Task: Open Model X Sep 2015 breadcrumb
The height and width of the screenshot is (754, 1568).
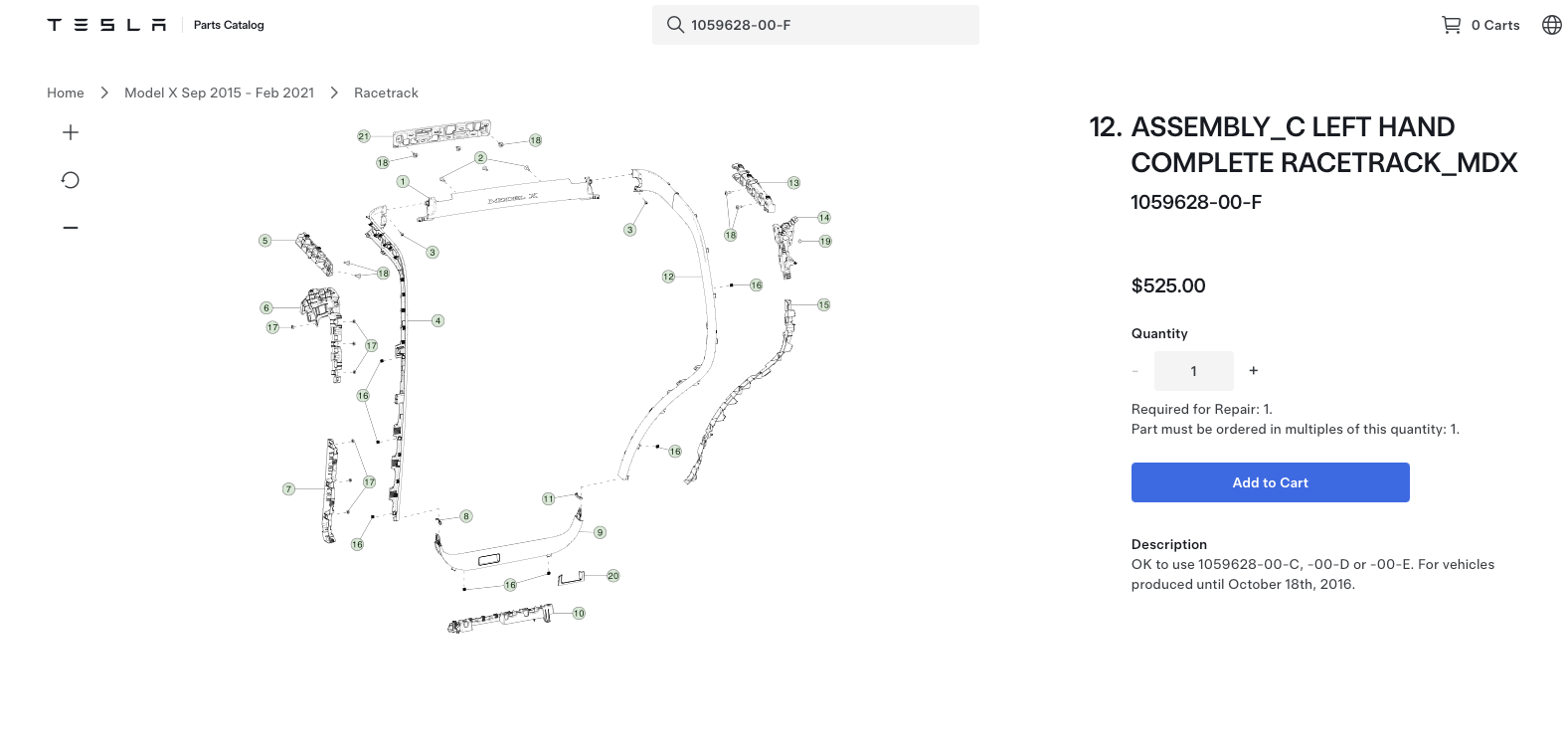Action: 219,93
